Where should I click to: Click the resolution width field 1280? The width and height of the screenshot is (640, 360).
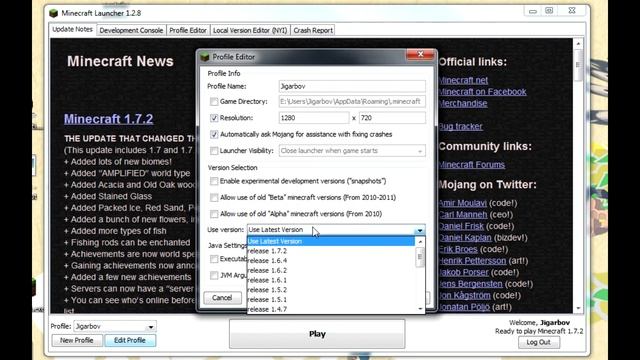314,118
